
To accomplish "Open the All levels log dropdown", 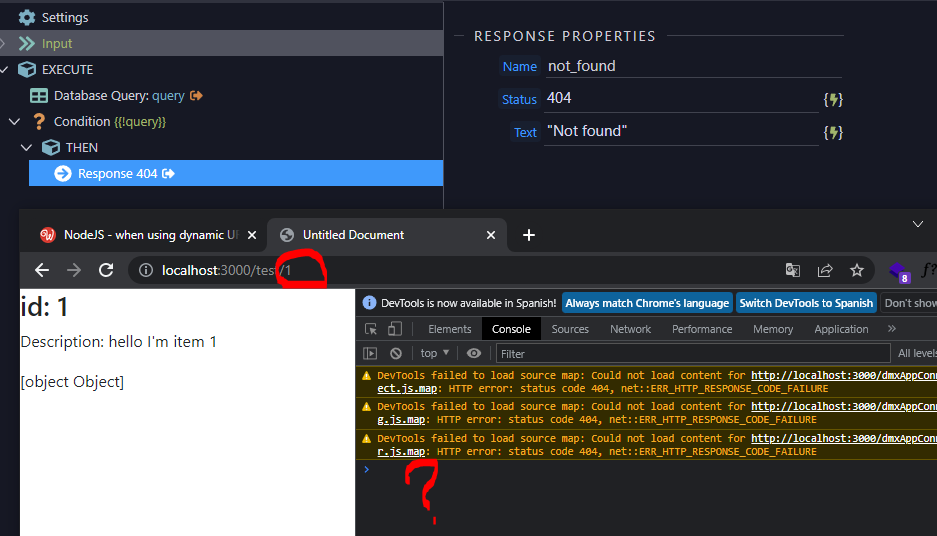I will click(917, 354).
